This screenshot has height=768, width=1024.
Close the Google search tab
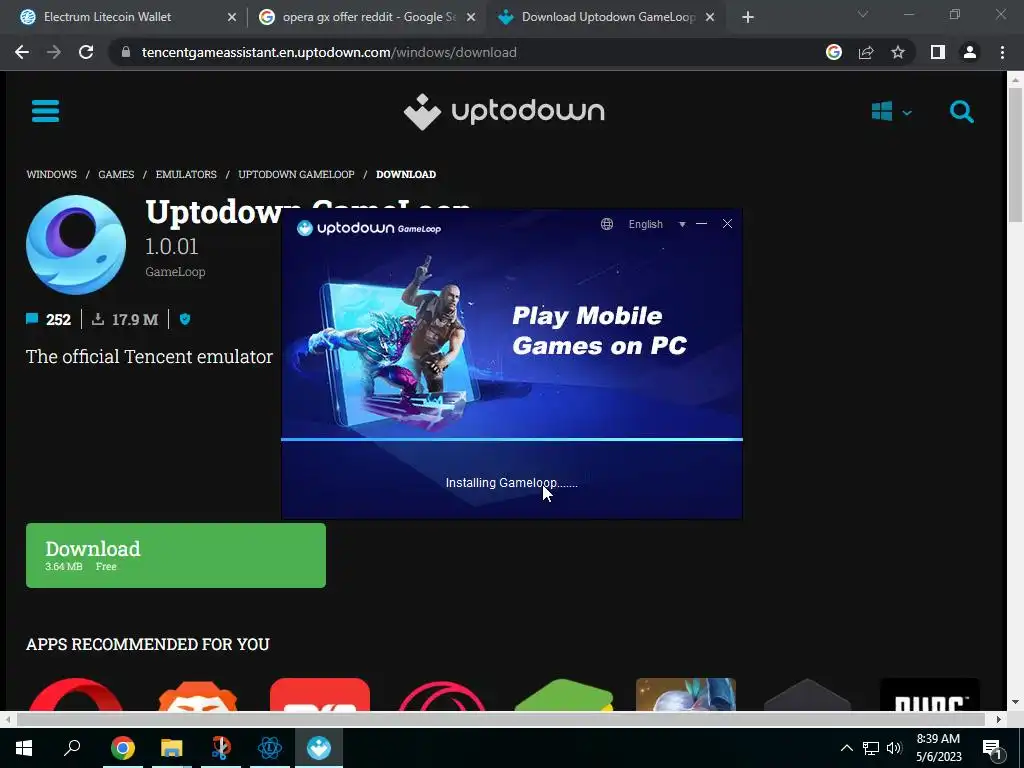coord(471,18)
